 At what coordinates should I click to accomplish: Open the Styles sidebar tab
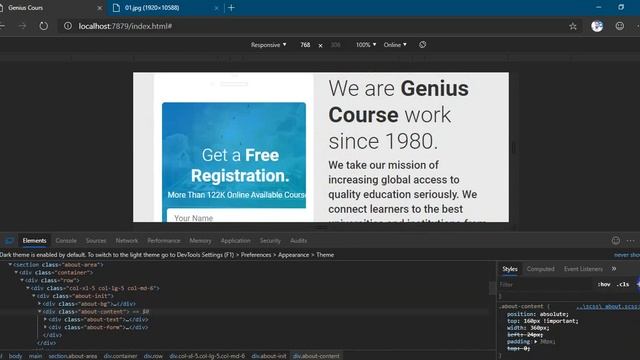[509, 269]
